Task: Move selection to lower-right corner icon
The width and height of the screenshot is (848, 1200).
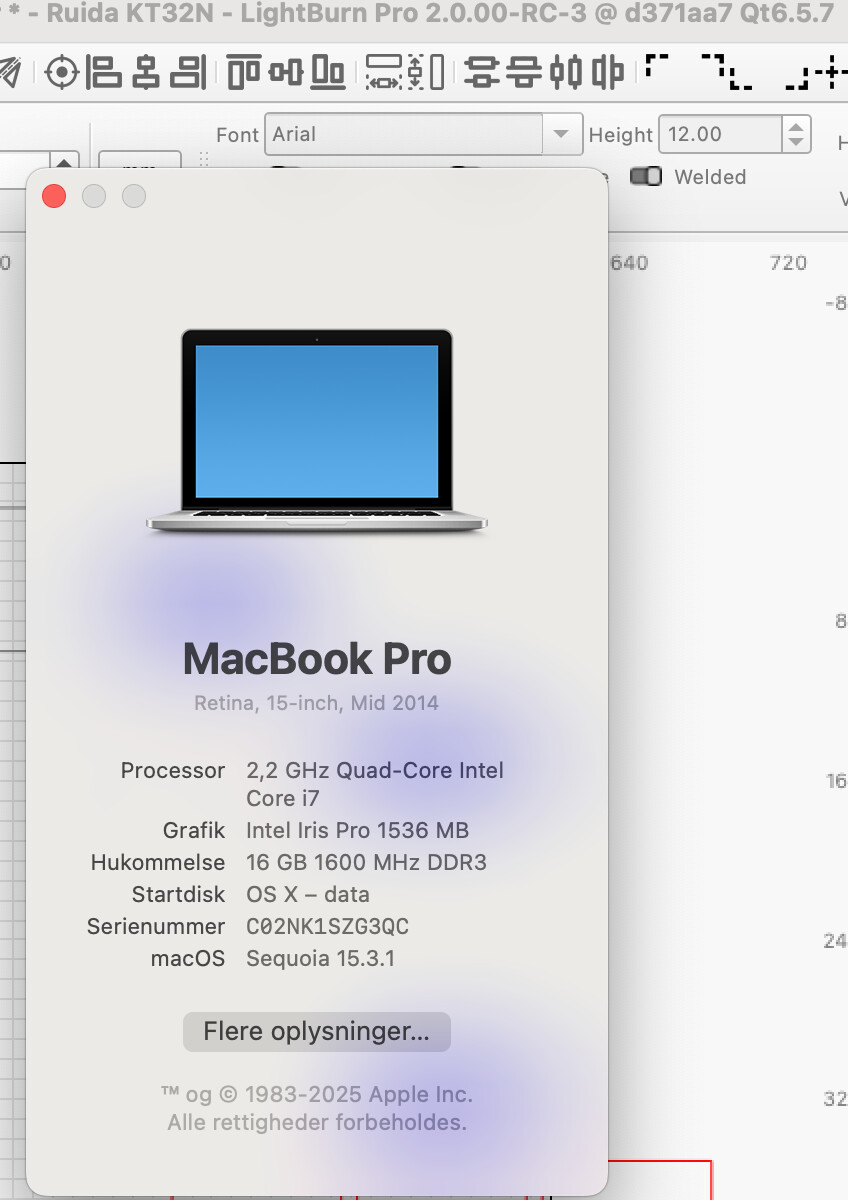Action: click(797, 80)
